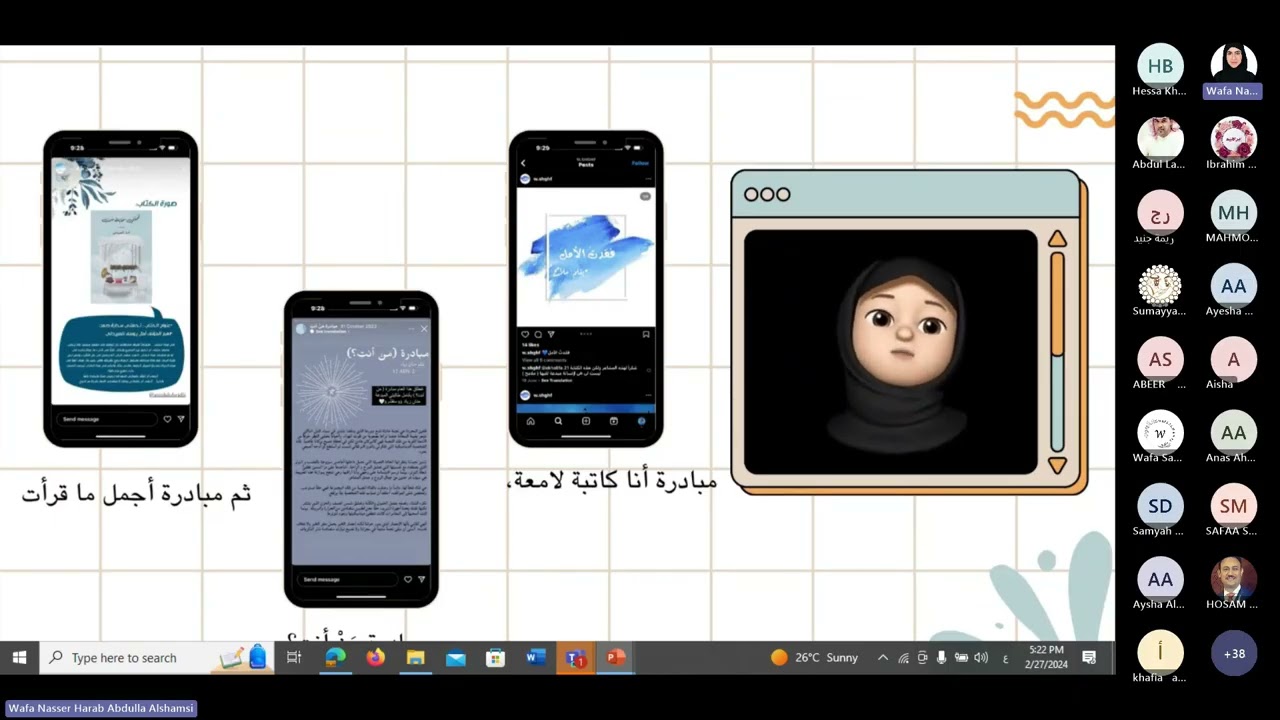The width and height of the screenshot is (1280, 720).
Task: Switch to Microsoft Teams on taskbar
Action: [575, 657]
